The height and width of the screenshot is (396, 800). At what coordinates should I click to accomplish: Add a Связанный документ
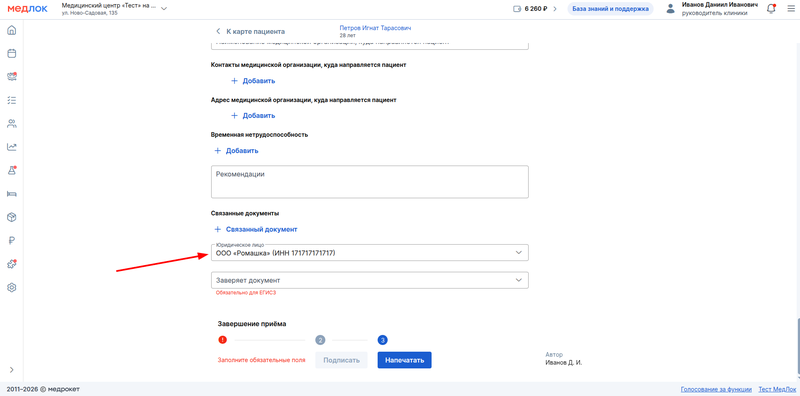point(256,229)
